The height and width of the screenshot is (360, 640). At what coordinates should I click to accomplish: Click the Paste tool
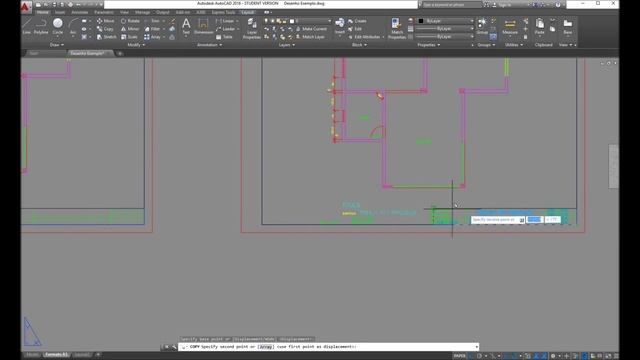tap(540, 27)
